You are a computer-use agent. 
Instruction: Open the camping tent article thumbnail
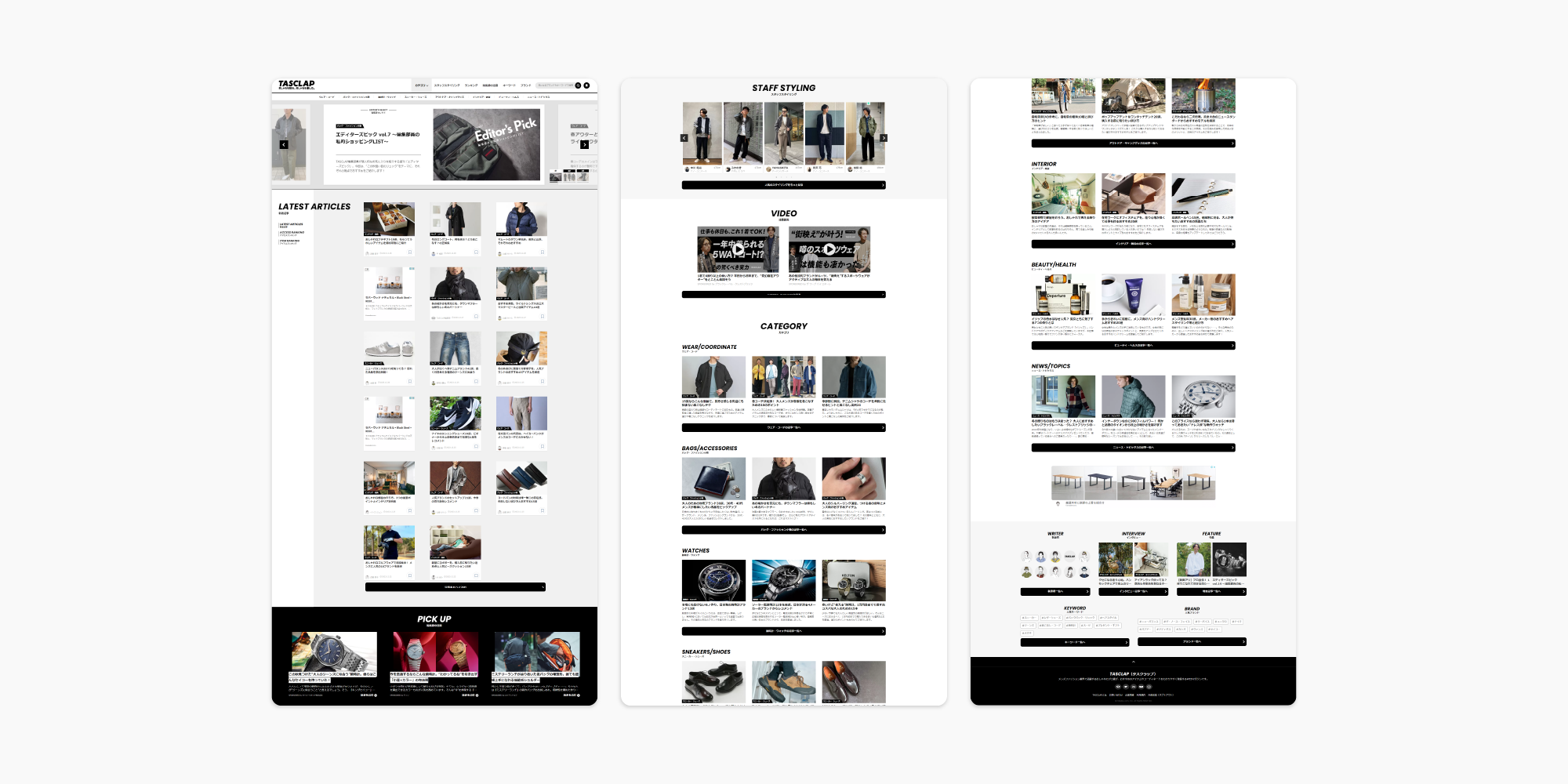[x=1133, y=96]
